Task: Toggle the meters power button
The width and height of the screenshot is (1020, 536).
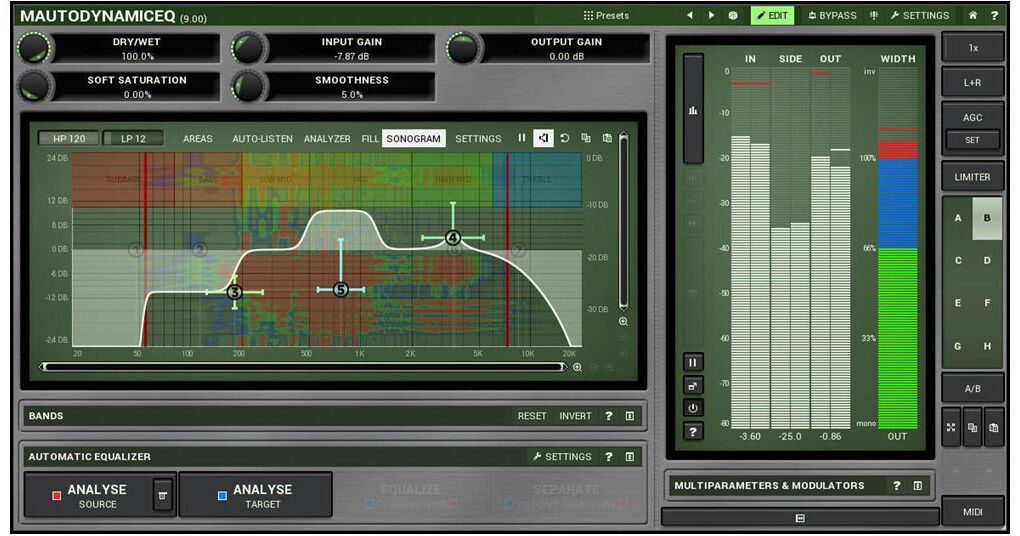Action: click(x=693, y=409)
